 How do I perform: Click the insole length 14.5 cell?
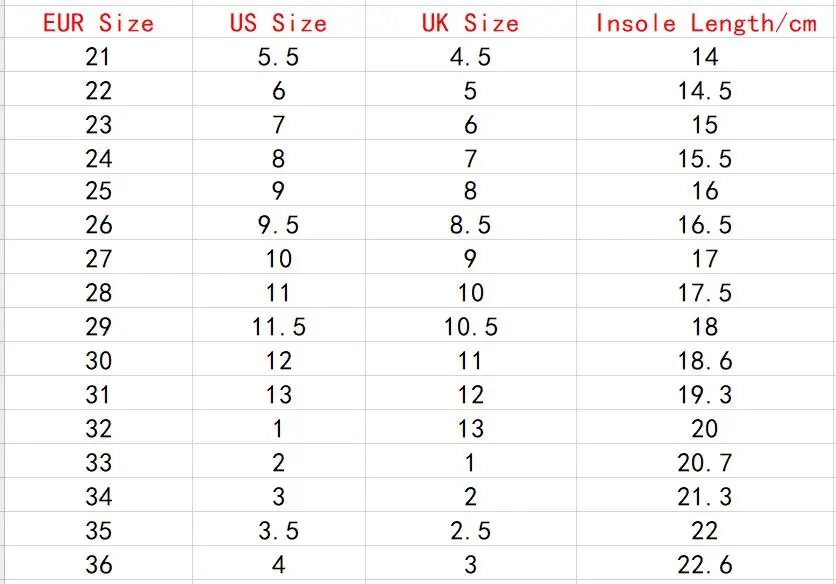click(x=705, y=91)
